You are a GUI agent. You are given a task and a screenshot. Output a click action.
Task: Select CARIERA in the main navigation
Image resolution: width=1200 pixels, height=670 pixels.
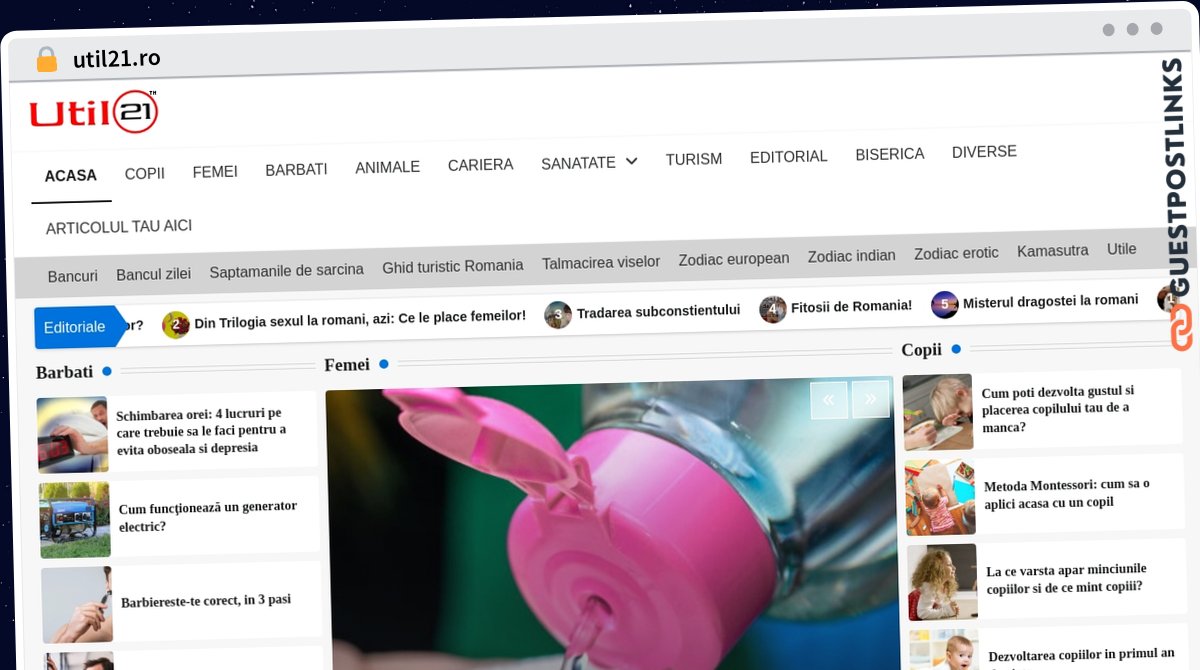(x=480, y=165)
